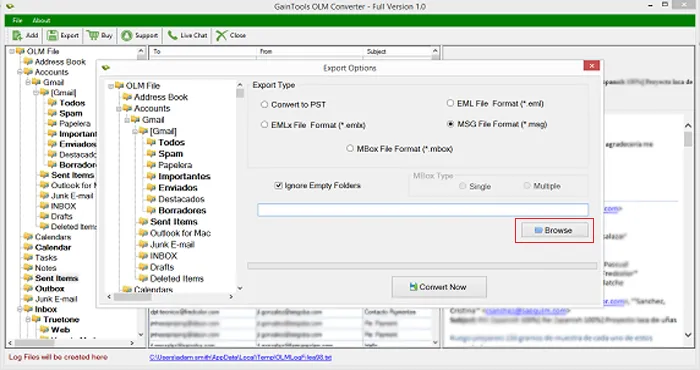Image resolution: width=700 pixels, height=370 pixels.
Task: Open the About menu
Action: tap(41, 21)
